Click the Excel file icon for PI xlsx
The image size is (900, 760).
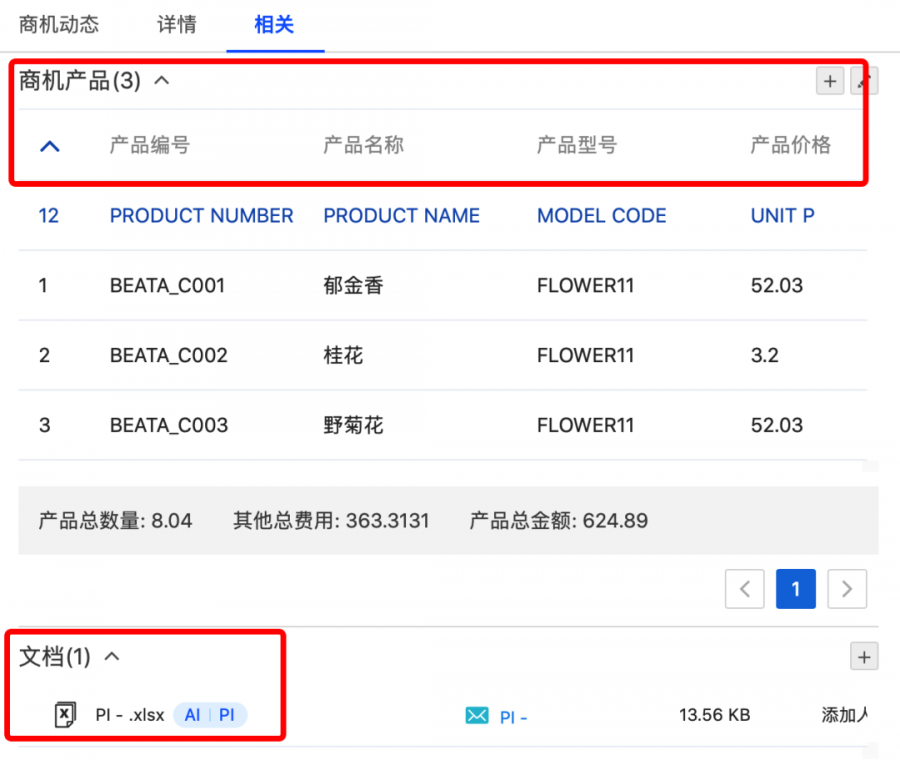[65, 715]
